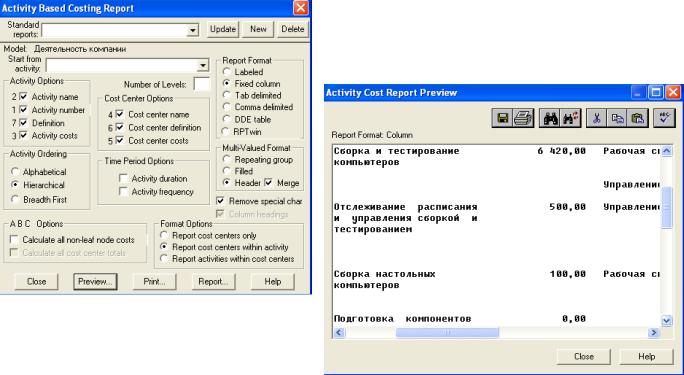Click the Cut scissors icon
The height and width of the screenshot is (375, 684).
596,118
